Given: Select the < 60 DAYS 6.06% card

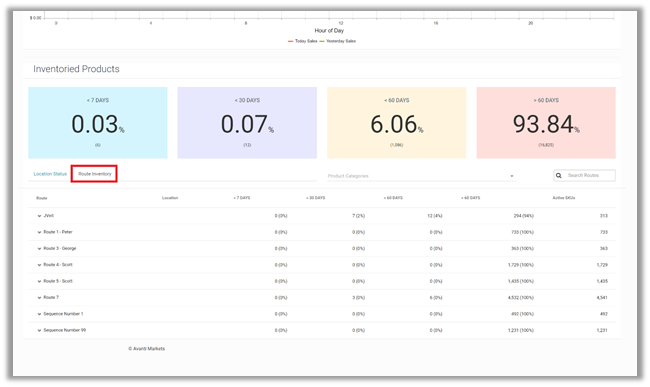Looking at the screenshot, I should 397,123.
